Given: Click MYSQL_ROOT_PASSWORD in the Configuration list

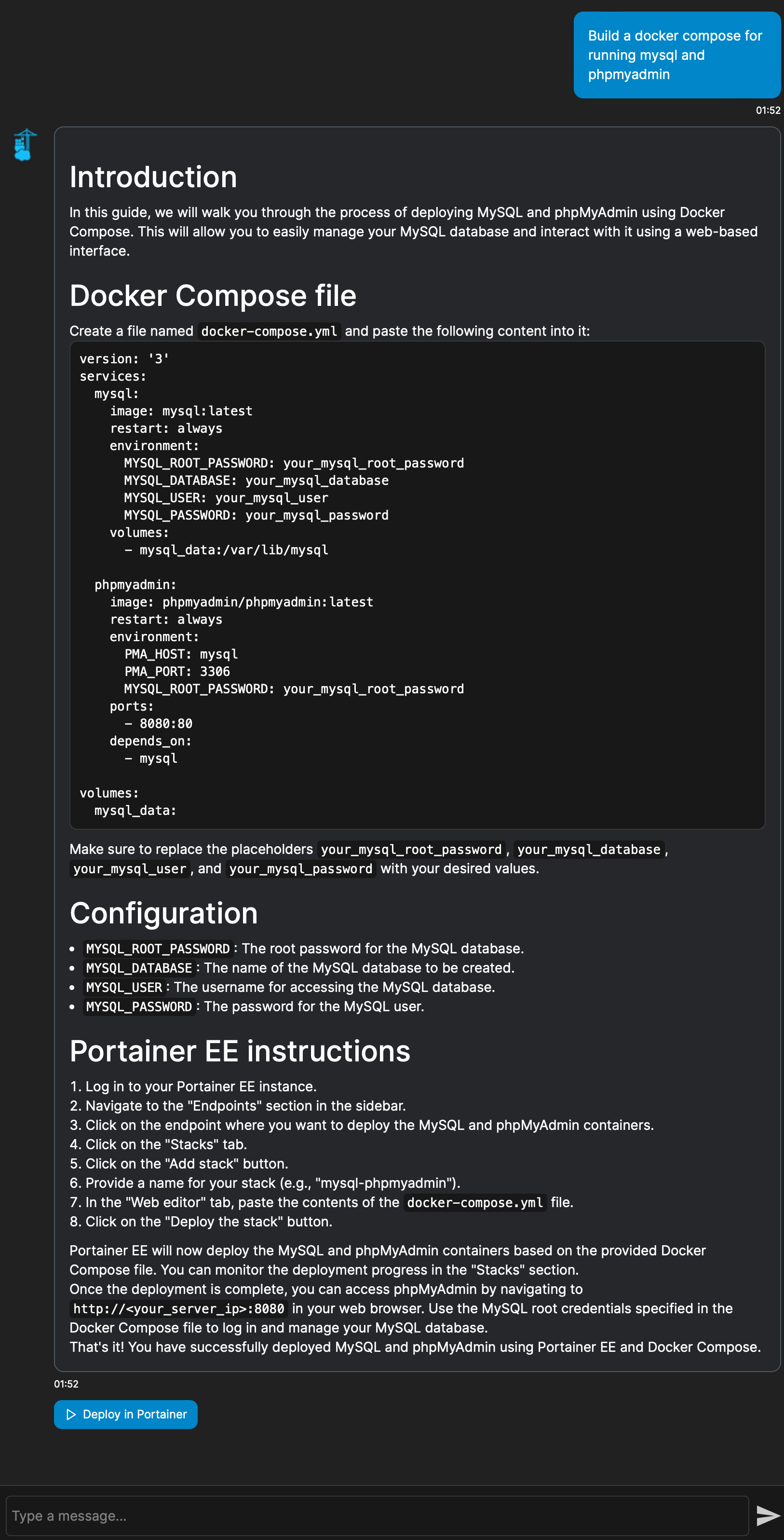Looking at the screenshot, I should (158, 949).
